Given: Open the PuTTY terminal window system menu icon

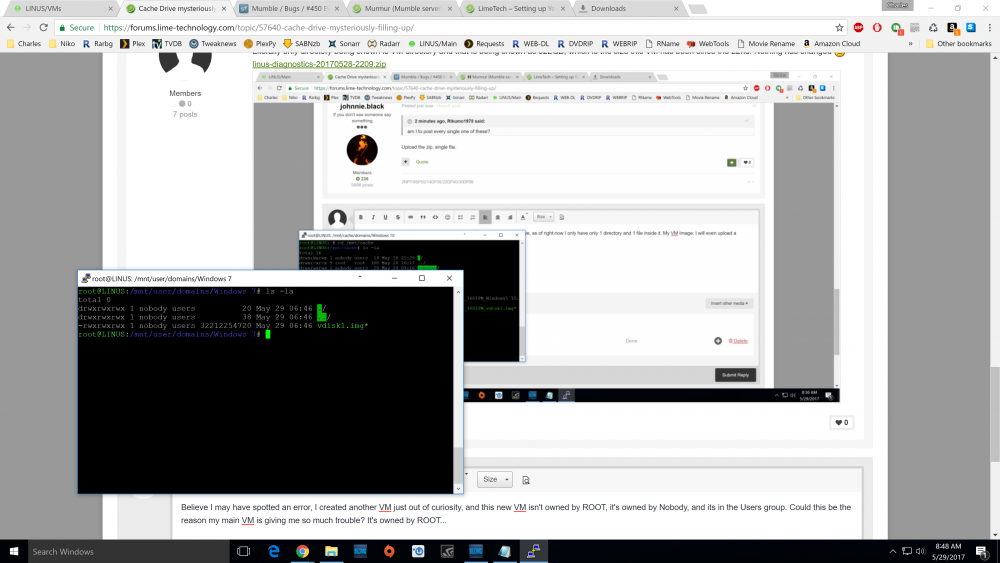Looking at the screenshot, I should click(x=85, y=279).
